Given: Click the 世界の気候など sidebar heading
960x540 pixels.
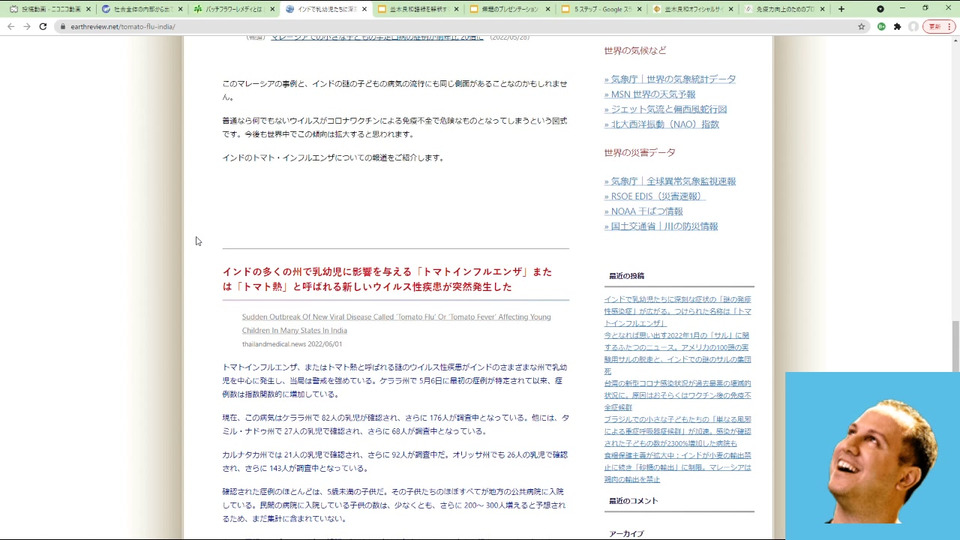Looking at the screenshot, I should (635, 51).
